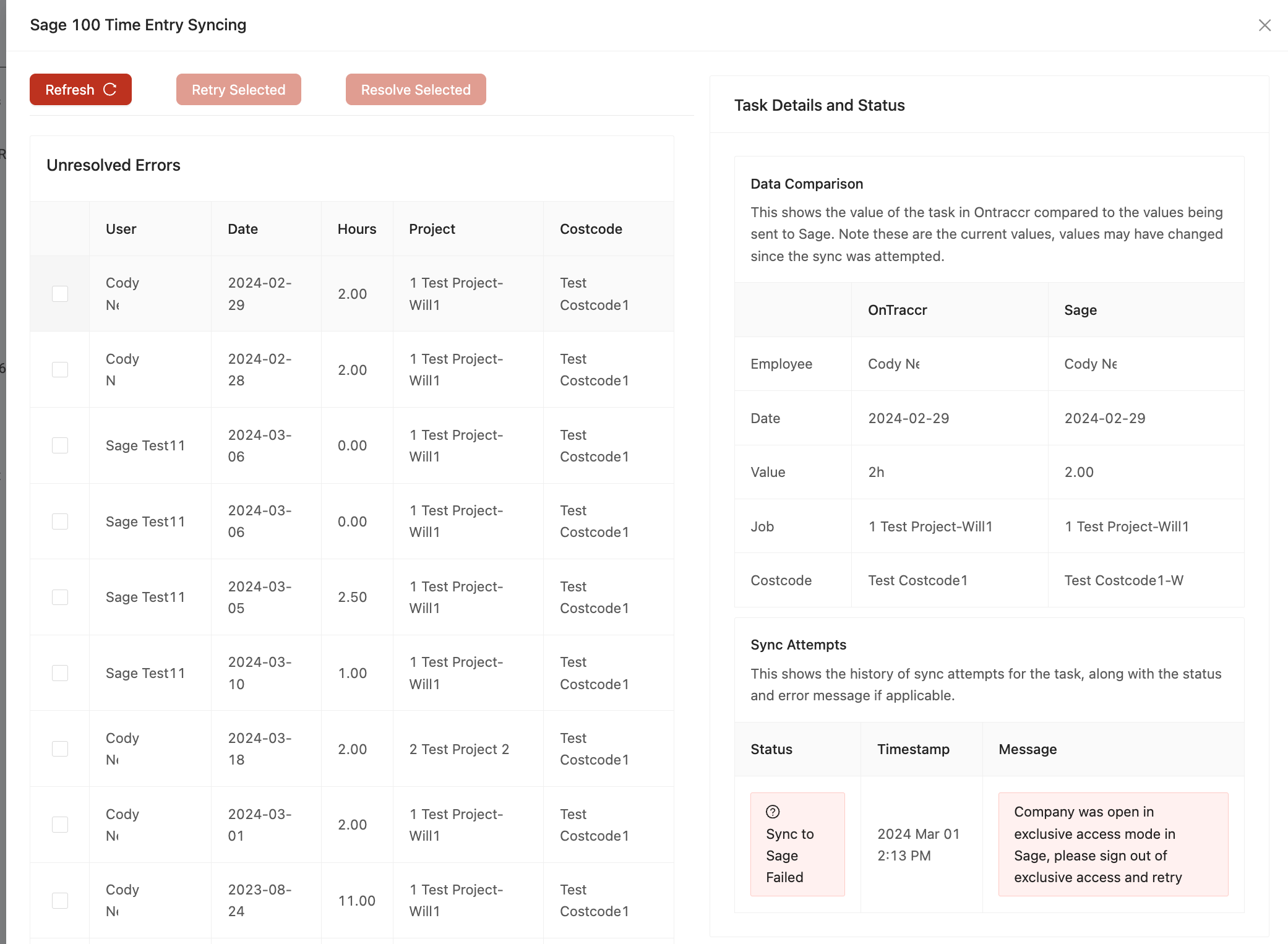Click the Unresolved Errors heading
1288x944 pixels.
[x=113, y=165]
